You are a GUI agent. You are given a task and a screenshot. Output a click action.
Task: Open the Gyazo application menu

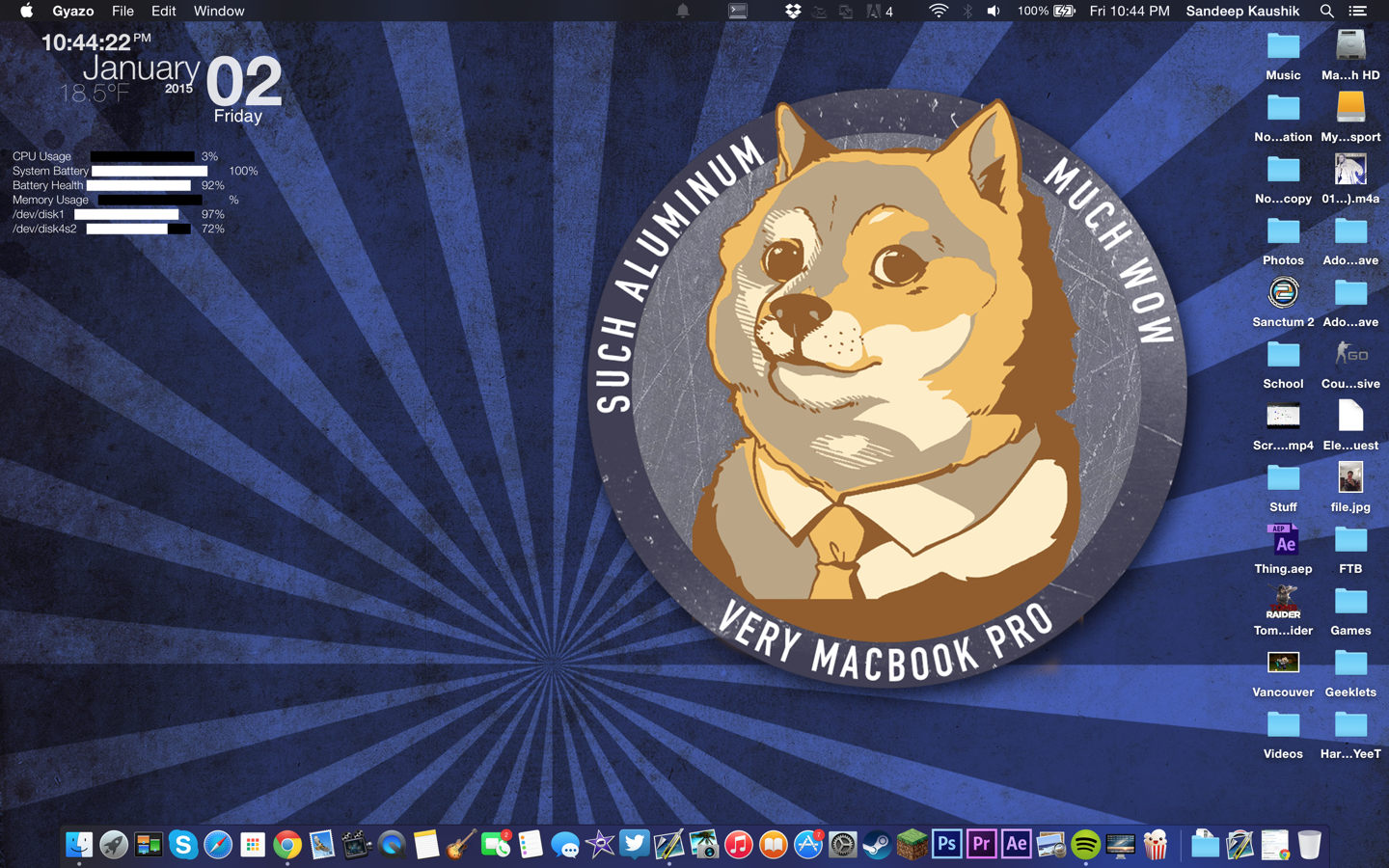[x=73, y=11]
